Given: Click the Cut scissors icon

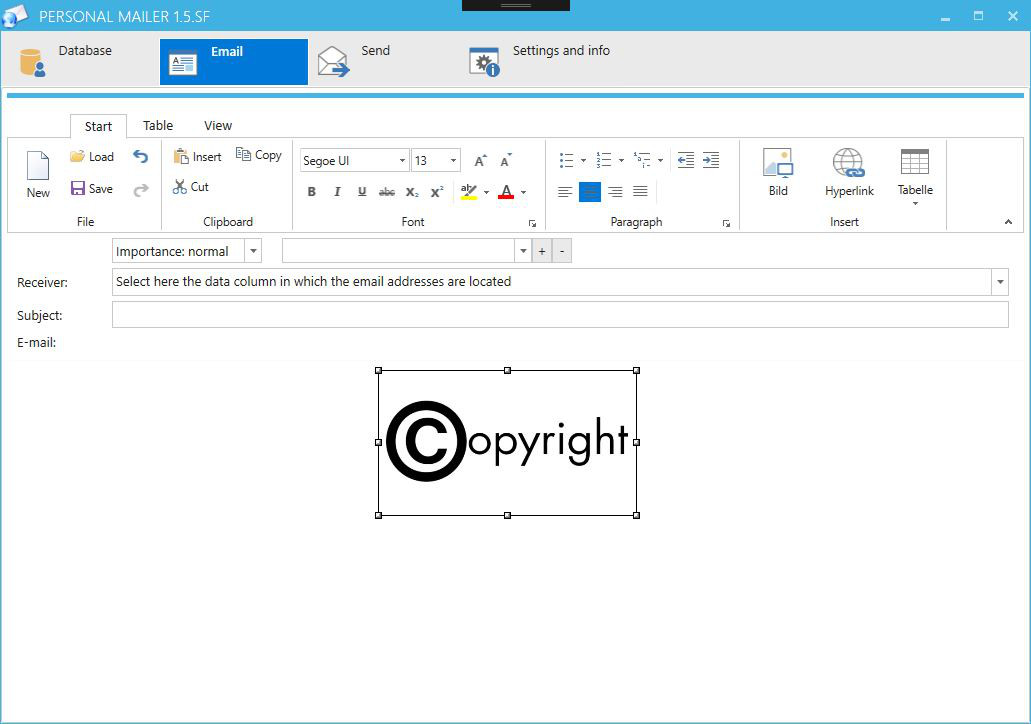Looking at the screenshot, I should pyautogui.click(x=180, y=187).
